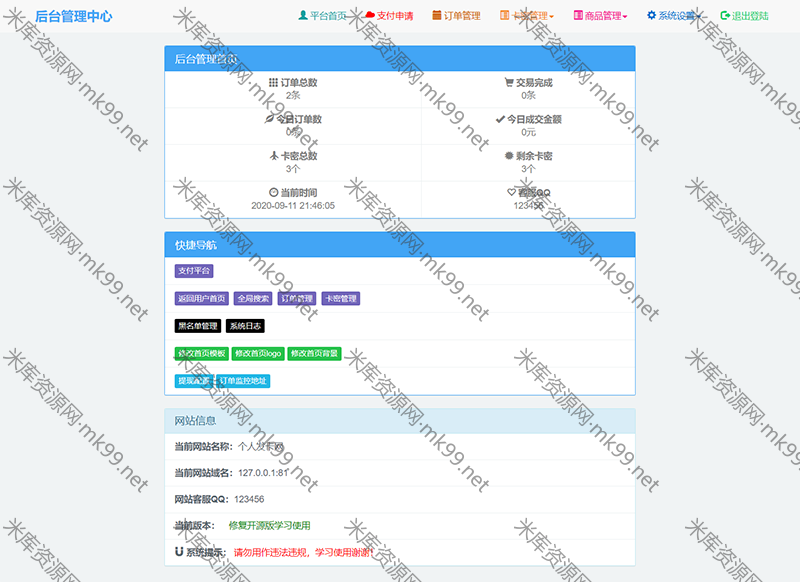Click the leaf icon next to 今日订单数
The height and width of the screenshot is (582, 800).
point(269,119)
